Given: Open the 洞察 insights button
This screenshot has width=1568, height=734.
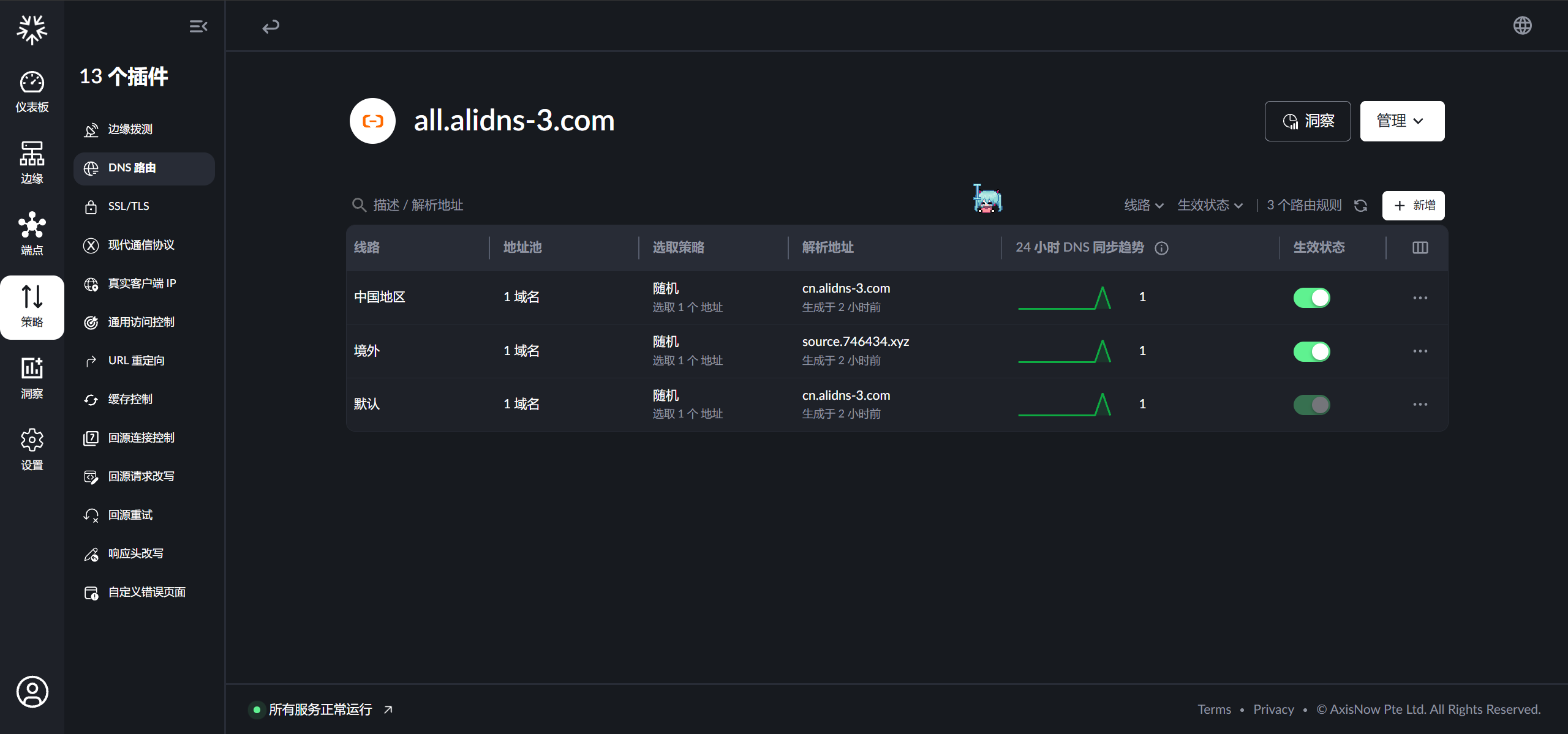Looking at the screenshot, I should tap(1307, 121).
